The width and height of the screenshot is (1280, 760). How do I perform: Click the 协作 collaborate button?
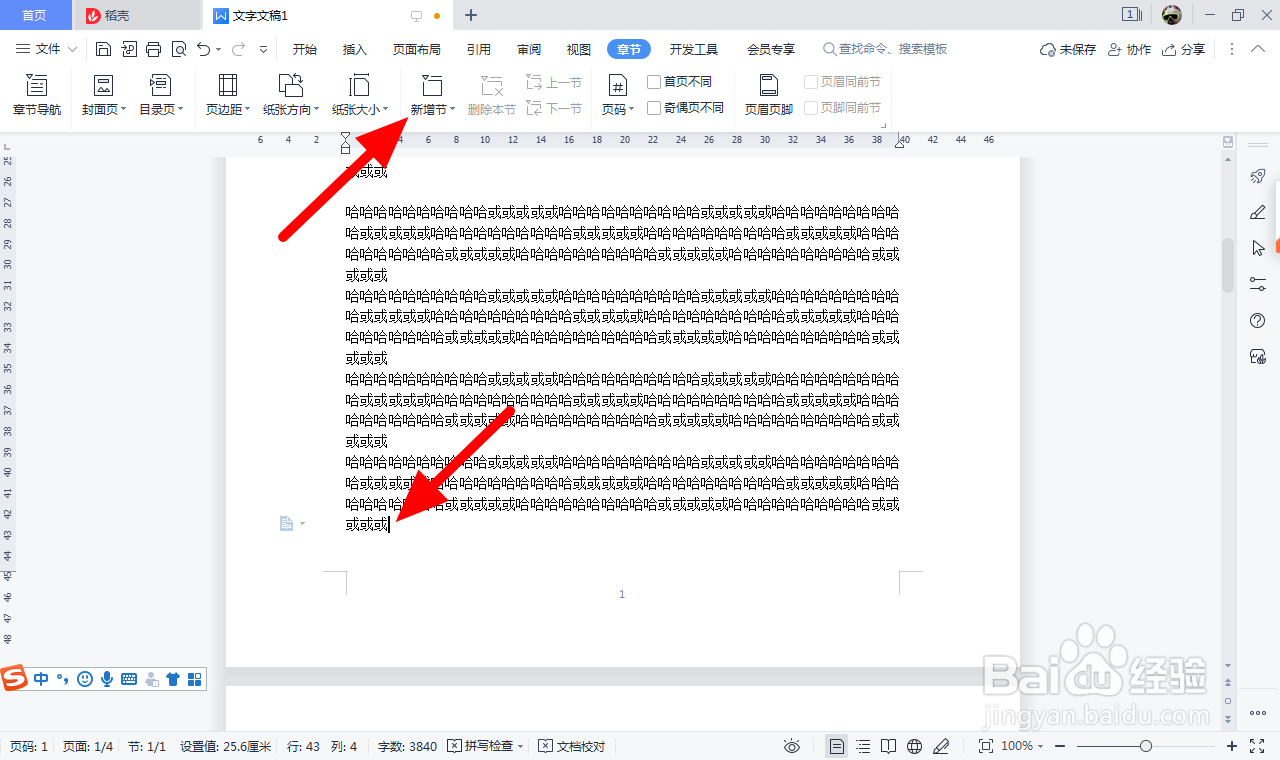pyautogui.click(x=1129, y=49)
